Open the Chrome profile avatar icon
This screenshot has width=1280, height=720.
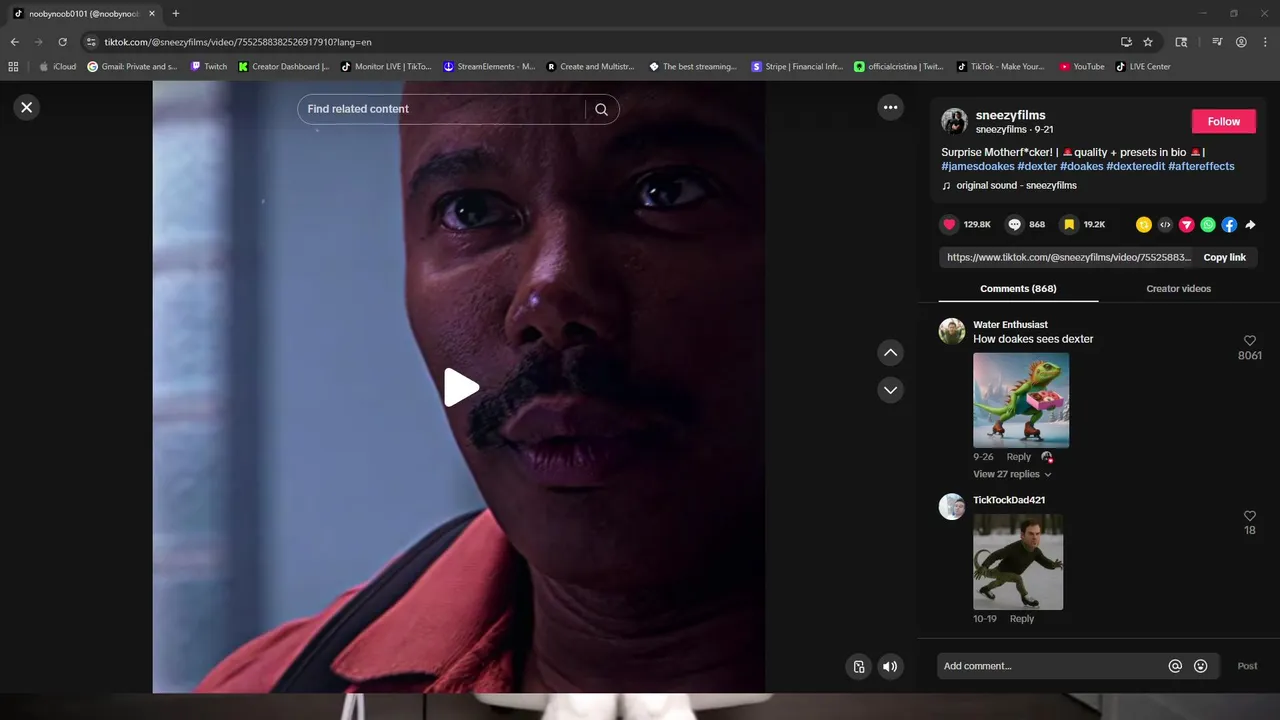pos(1241,42)
